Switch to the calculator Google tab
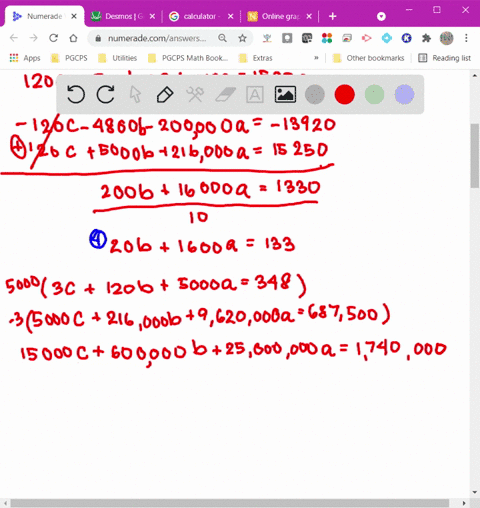 click(201, 16)
